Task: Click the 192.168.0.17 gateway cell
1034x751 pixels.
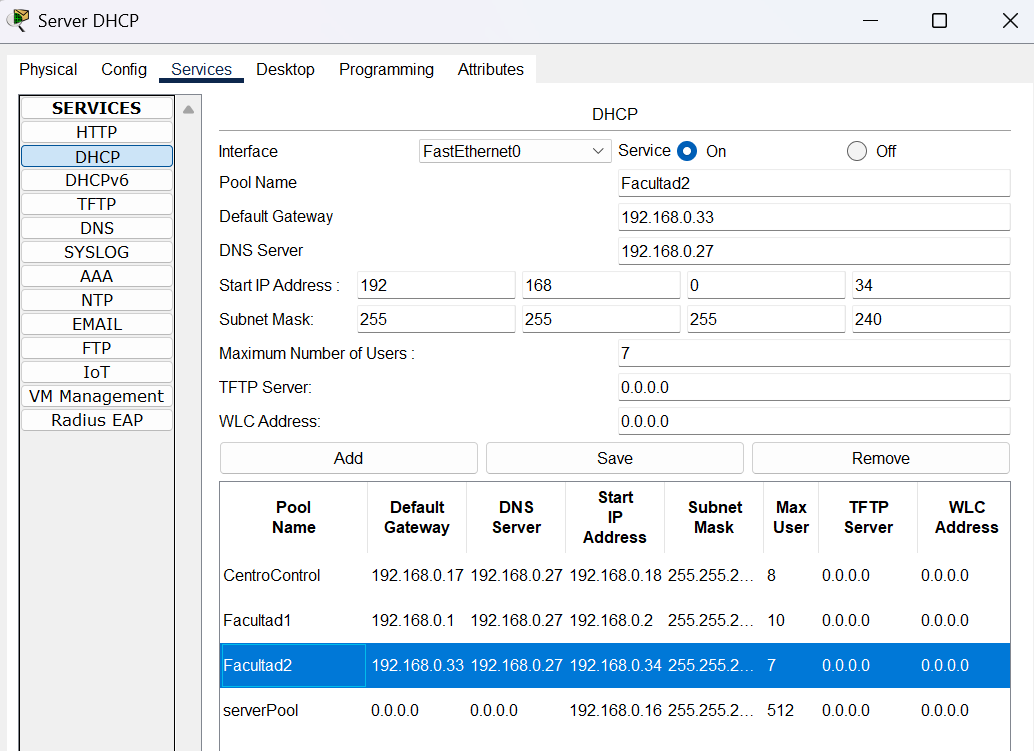Action: pyautogui.click(x=417, y=575)
